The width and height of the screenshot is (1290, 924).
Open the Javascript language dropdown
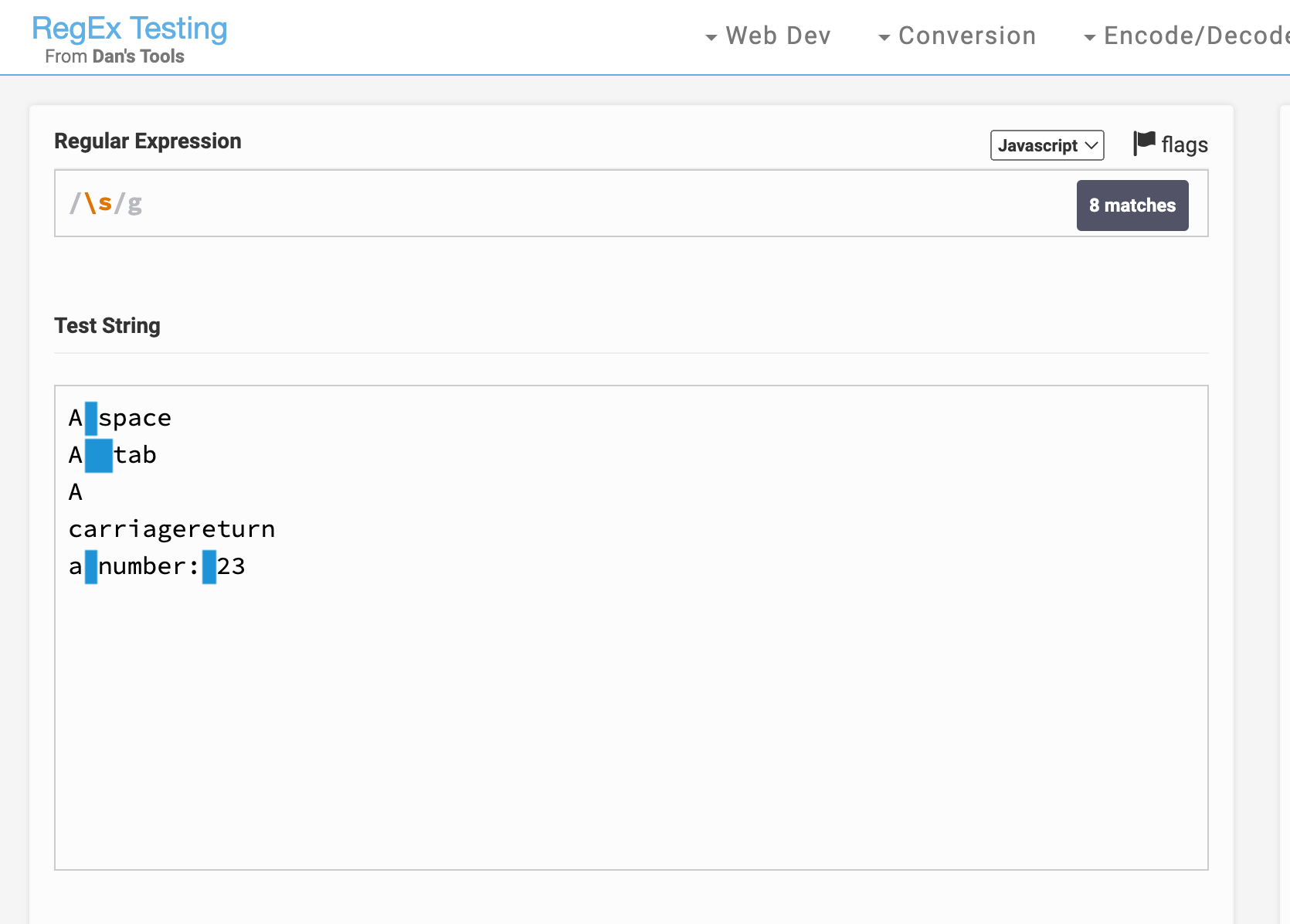coord(1047,145)
